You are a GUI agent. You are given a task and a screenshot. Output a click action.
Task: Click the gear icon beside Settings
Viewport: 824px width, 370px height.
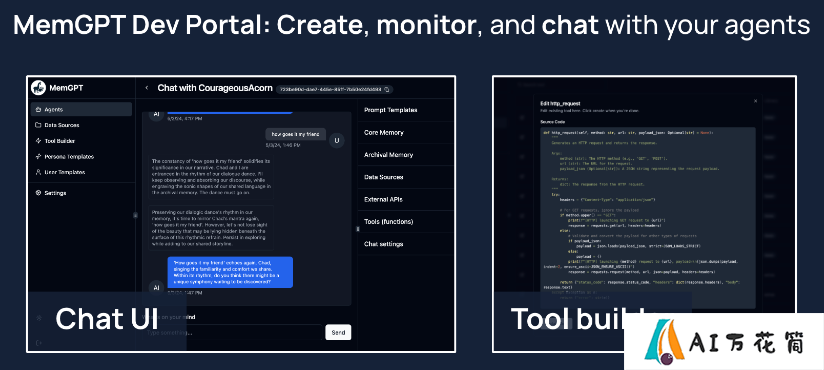[x=38, y=193]
